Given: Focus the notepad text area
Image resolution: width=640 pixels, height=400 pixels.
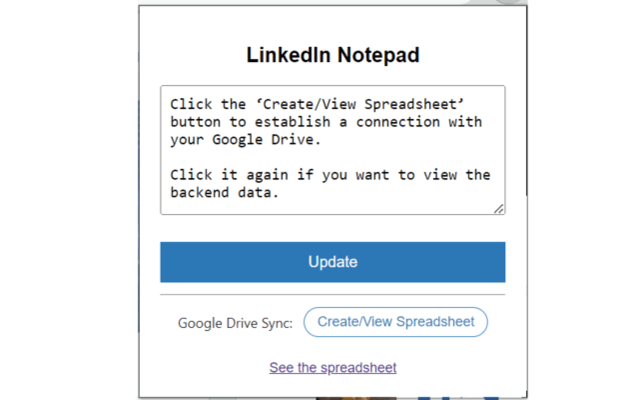Looking at the screenshot, I should [x=332, y=150].
